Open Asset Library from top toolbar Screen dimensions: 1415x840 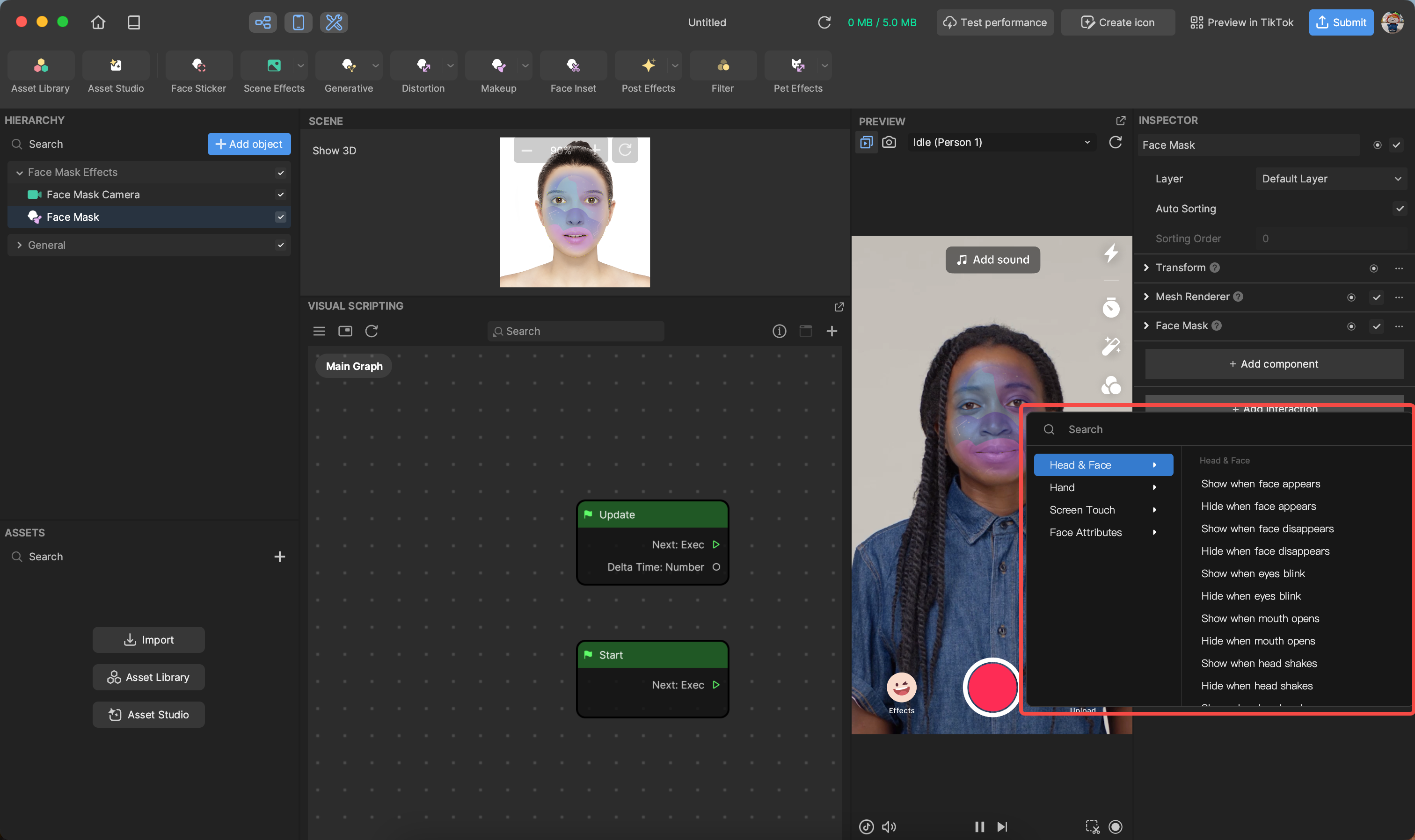(x=41, y=72)
